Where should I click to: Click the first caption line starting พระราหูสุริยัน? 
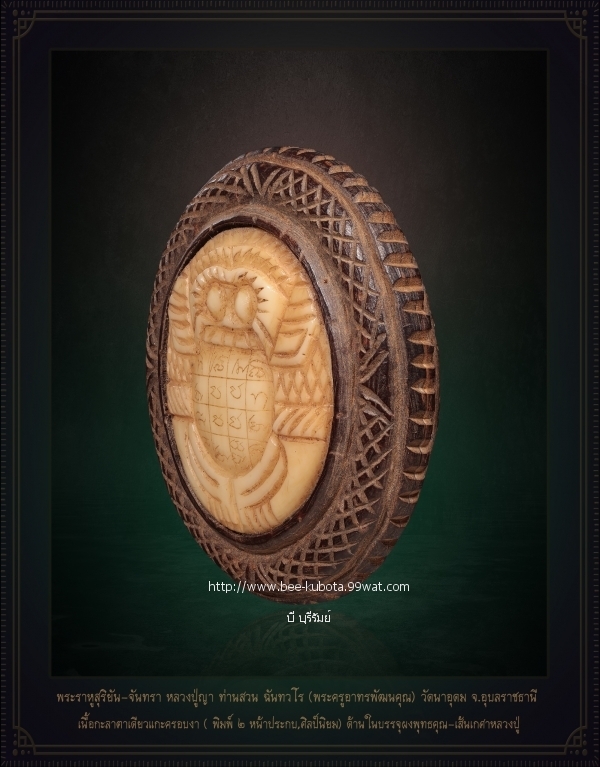point(297,698)
